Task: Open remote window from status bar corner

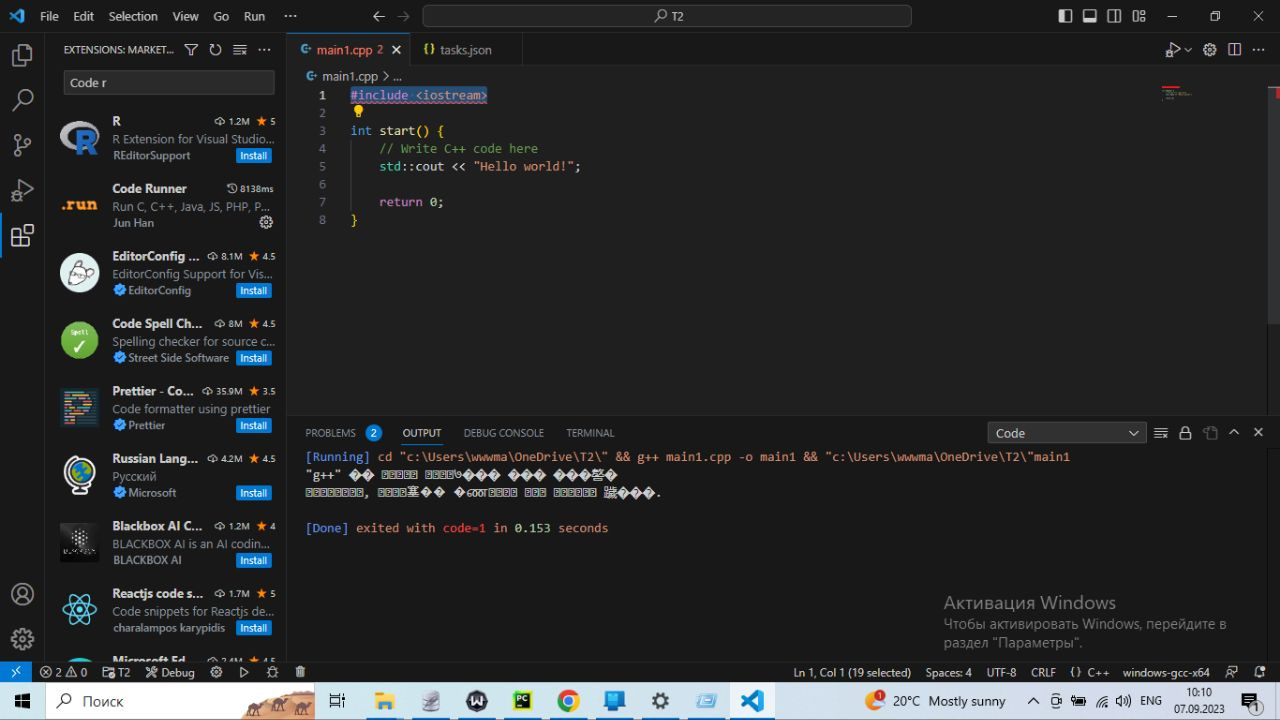Action: pos(15,672)
